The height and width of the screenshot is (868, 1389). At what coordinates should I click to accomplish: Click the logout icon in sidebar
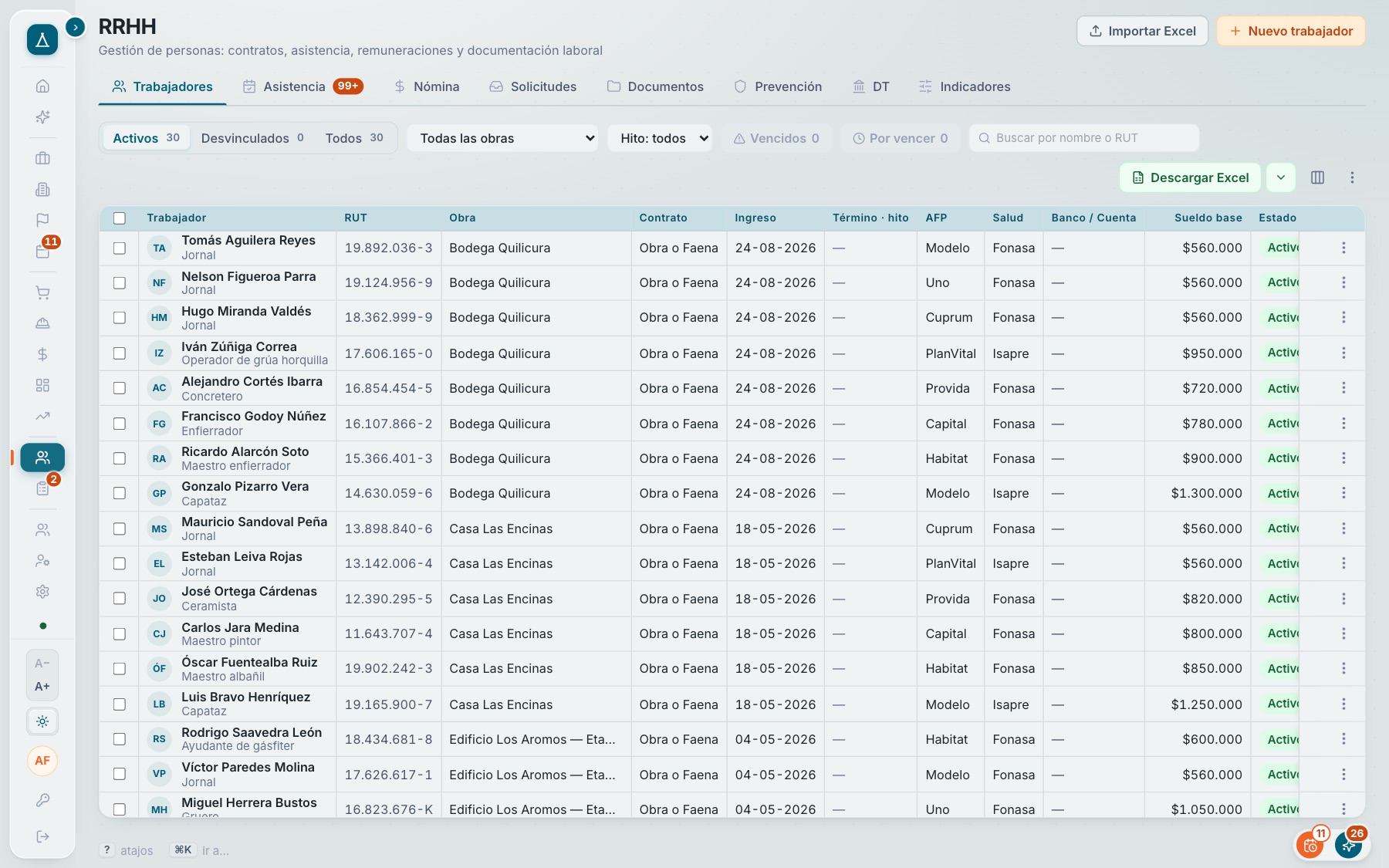[x=42, y=836]
